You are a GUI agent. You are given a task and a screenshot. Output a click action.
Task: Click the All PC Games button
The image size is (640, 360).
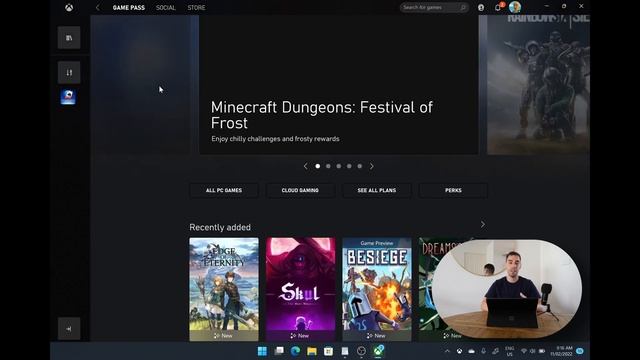tap(224, 190)
